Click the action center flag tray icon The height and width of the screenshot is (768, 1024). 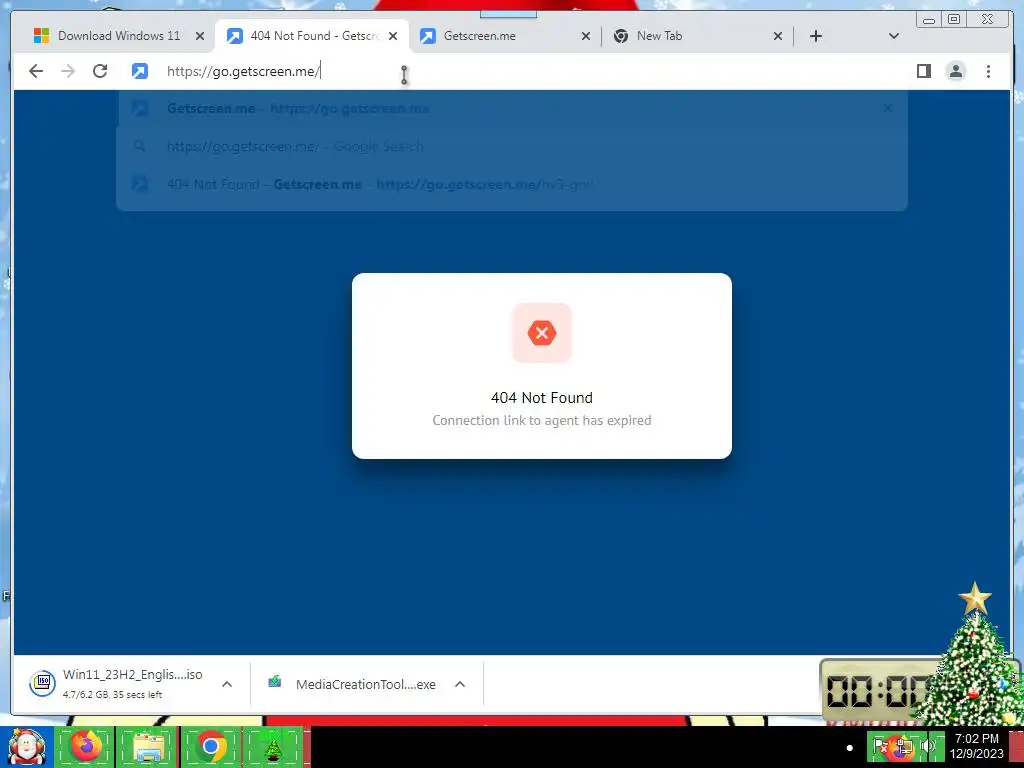880,746
